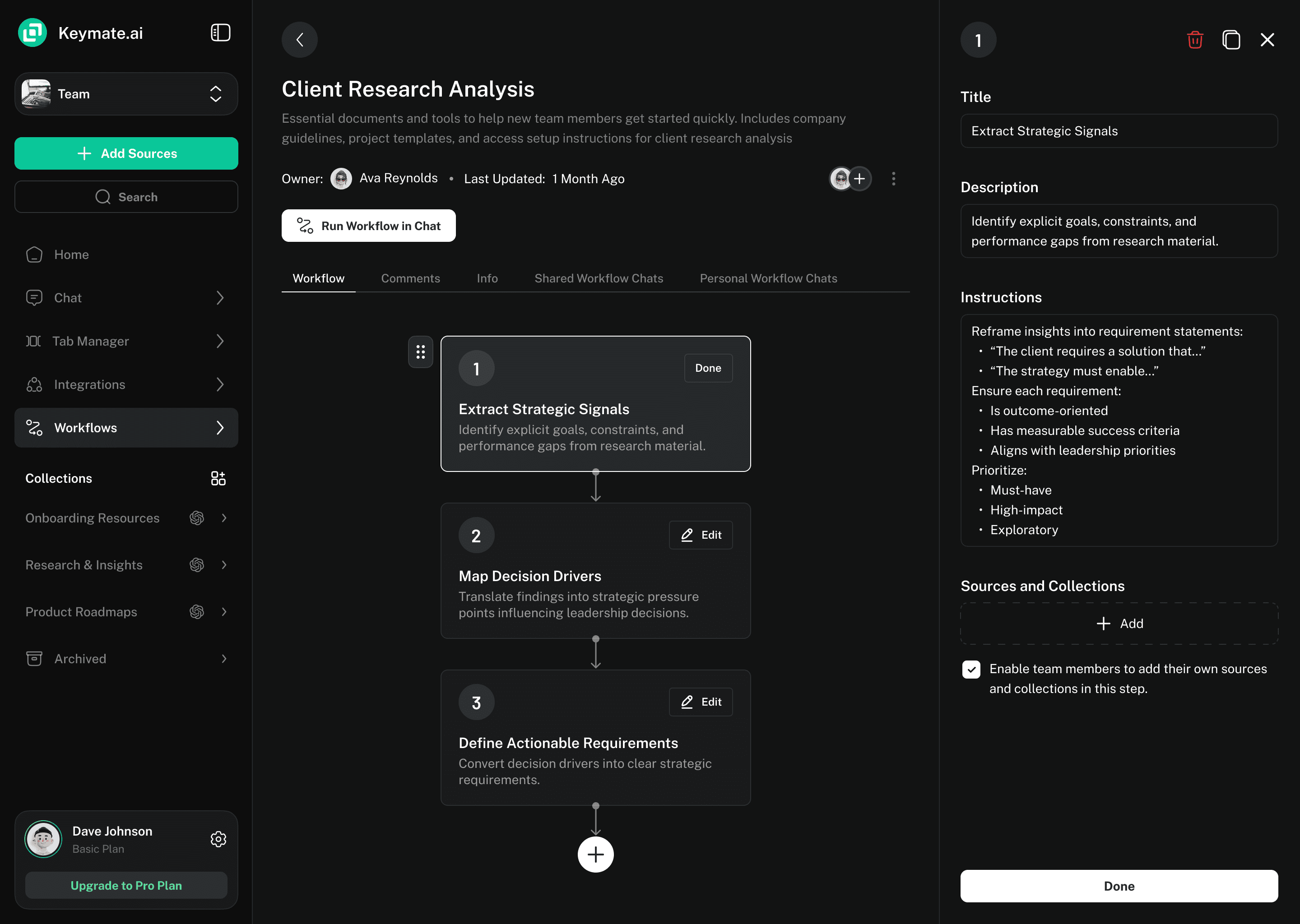Click the red trash delete step icon
The height and width of the screenshot is (924, 1300).
(x=1195, y=40)
